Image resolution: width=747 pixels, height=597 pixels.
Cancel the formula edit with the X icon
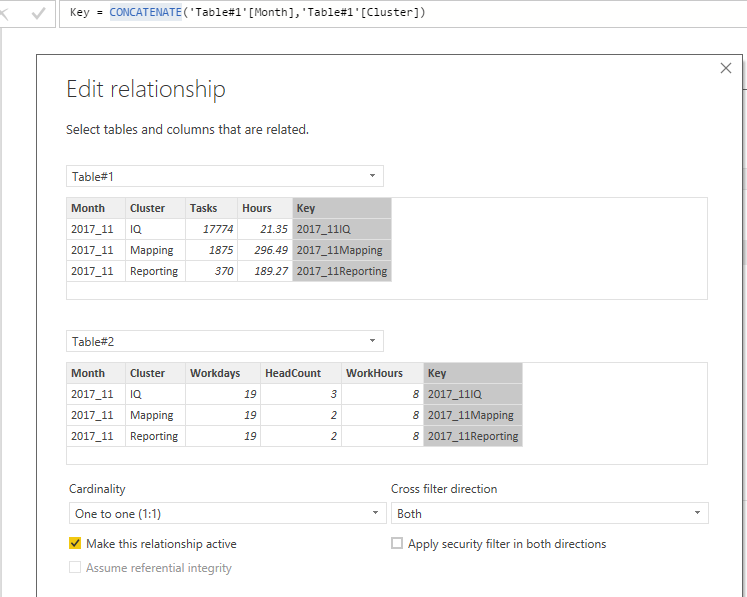pos(4,13)
